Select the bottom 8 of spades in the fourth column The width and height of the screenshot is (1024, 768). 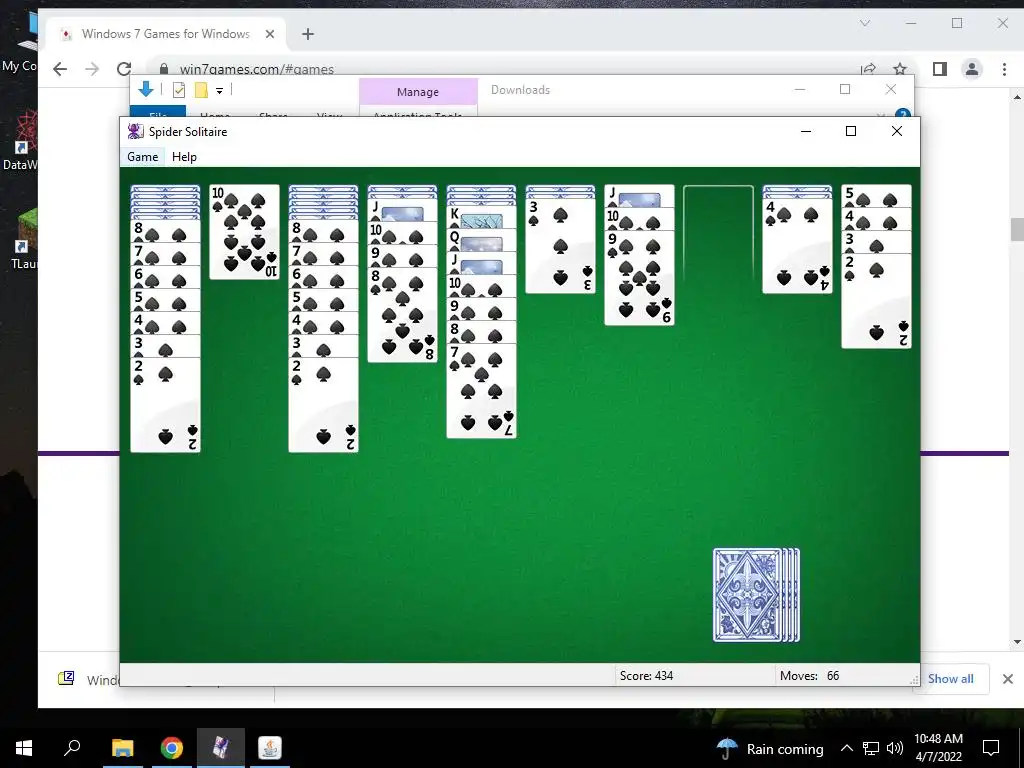402,315
